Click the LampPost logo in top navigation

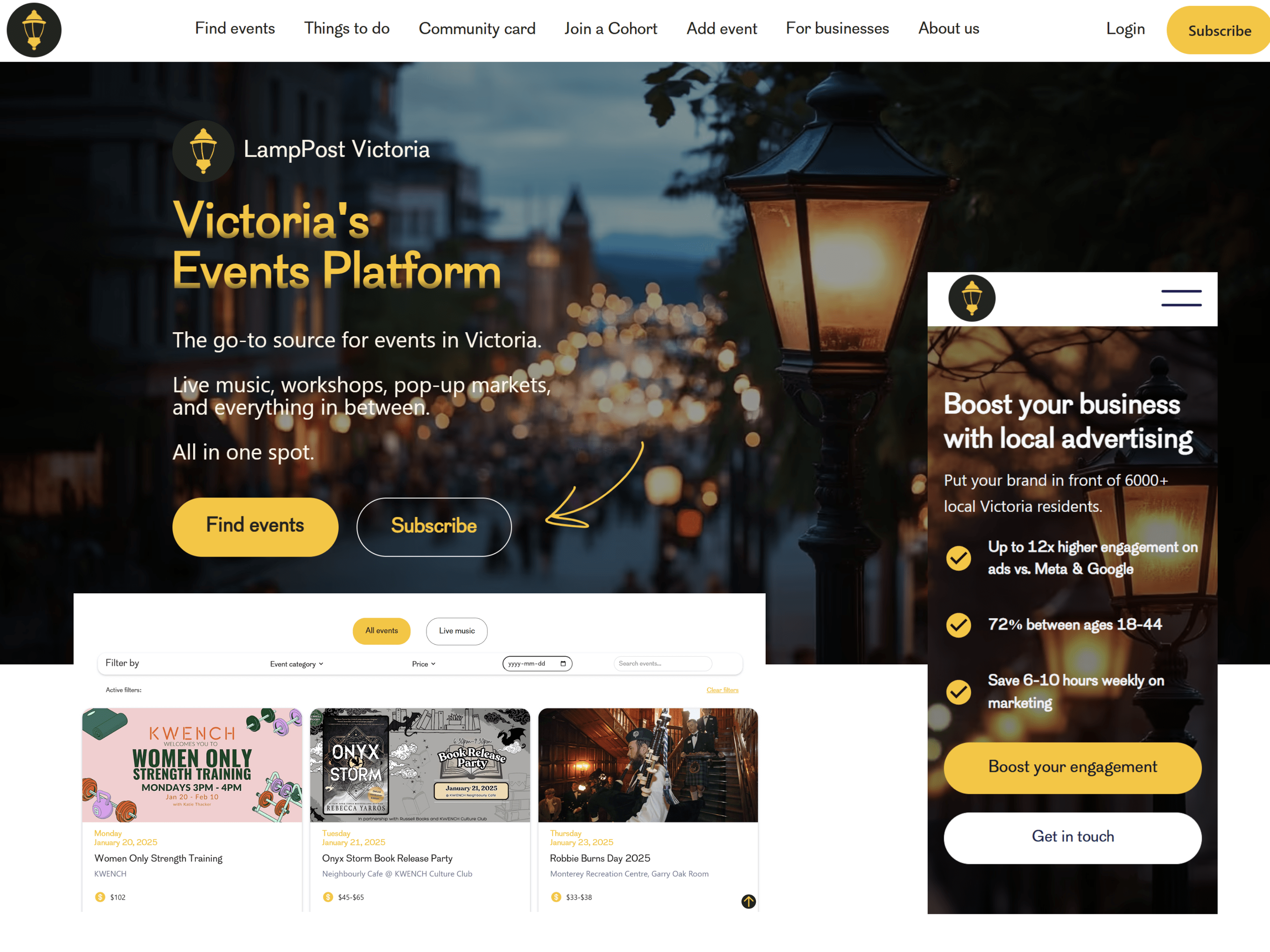[34, 30]
